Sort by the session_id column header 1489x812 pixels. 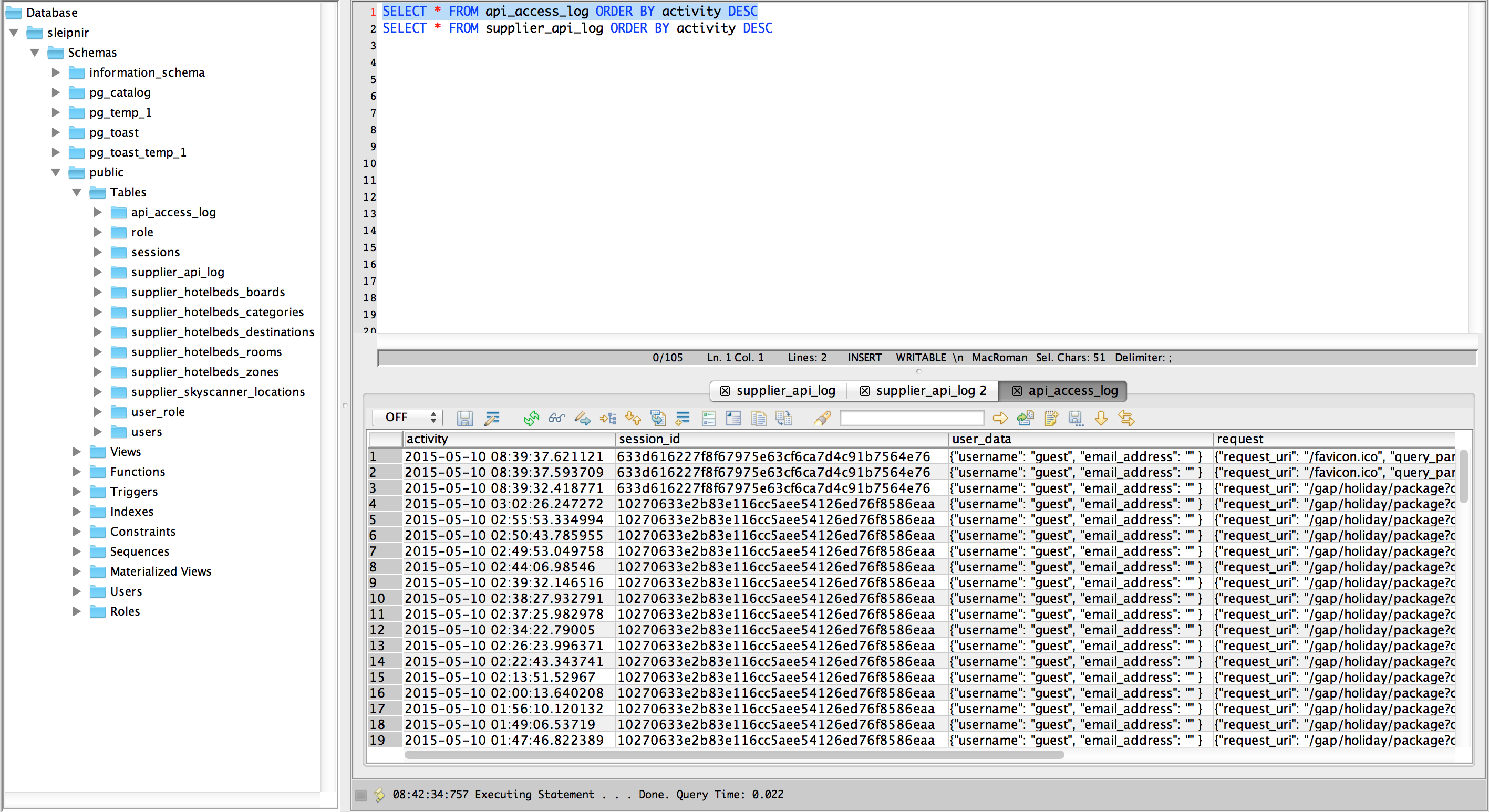tap(649, 439)
